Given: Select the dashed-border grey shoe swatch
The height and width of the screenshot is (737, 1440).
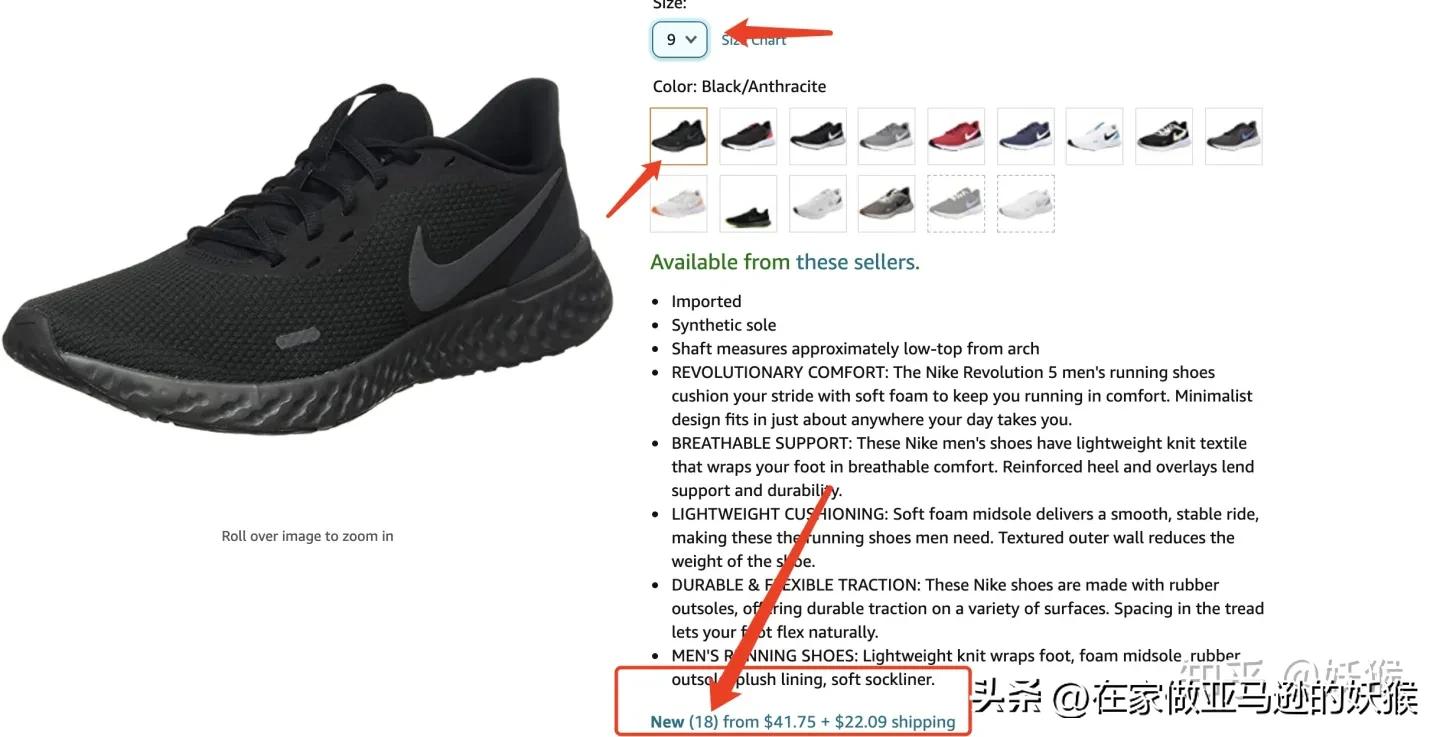Looking at the screenshot, I should [x=956, y=204].
